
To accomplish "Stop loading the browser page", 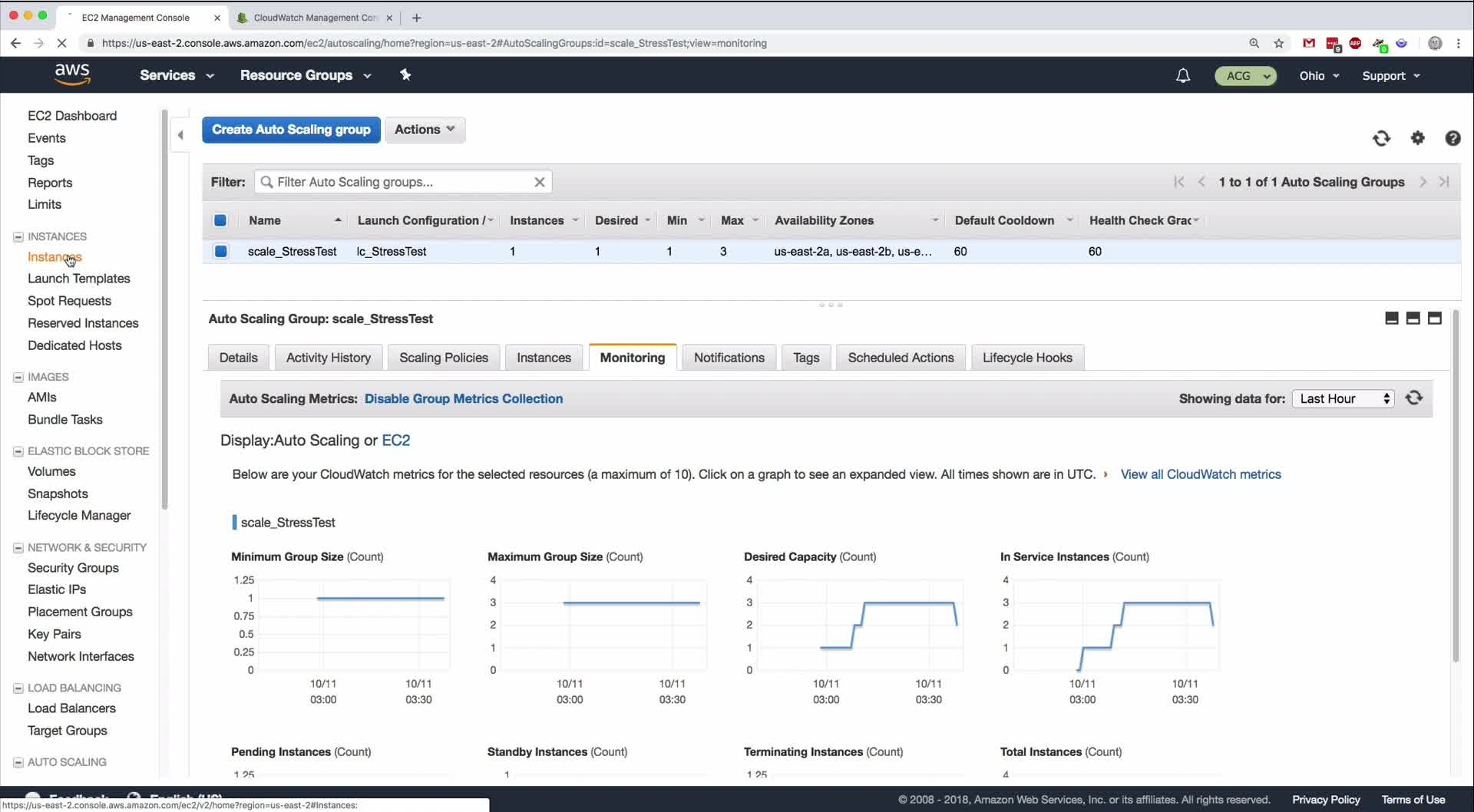I will [x=61, y=43].
